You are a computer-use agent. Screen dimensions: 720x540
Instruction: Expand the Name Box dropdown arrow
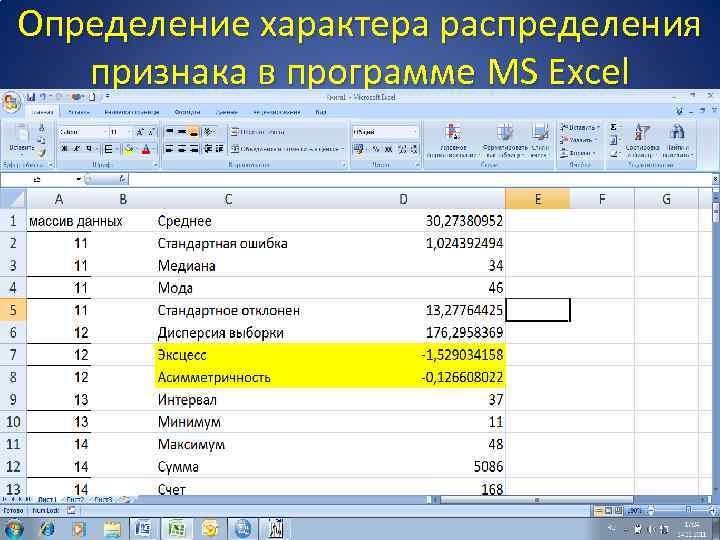[x=79, y=179]
